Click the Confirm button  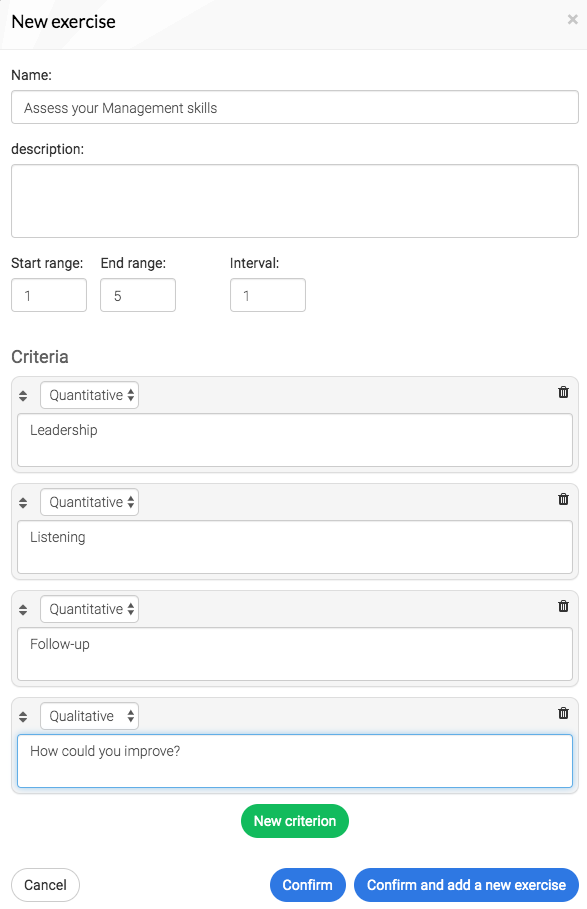coord(308,885)
